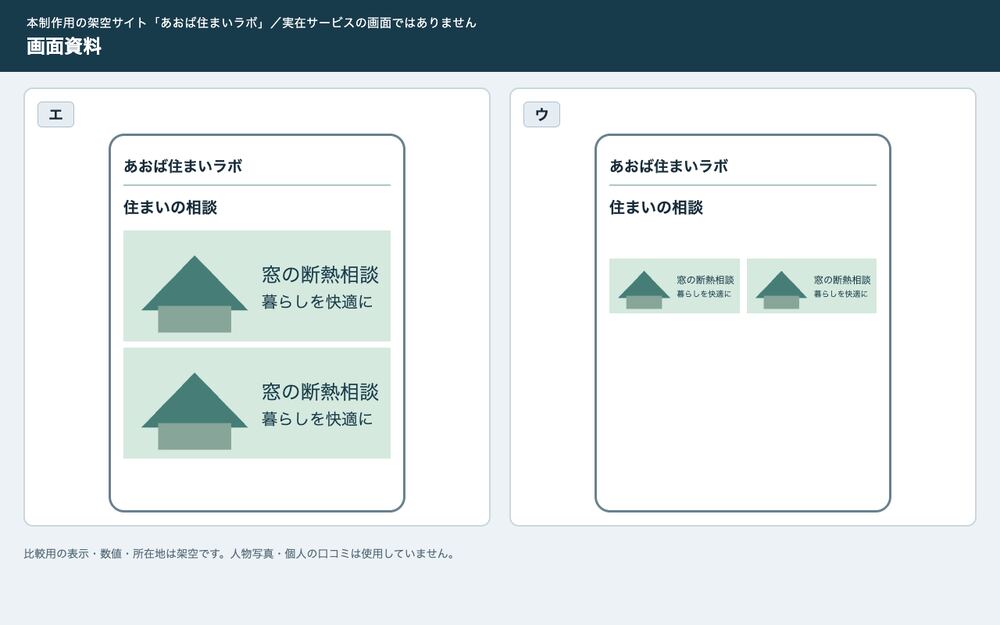Click the house icon in panel ウ's left banner
Image resolution: width=1000 pixels, height=625 pixels.
coord(644,290)
